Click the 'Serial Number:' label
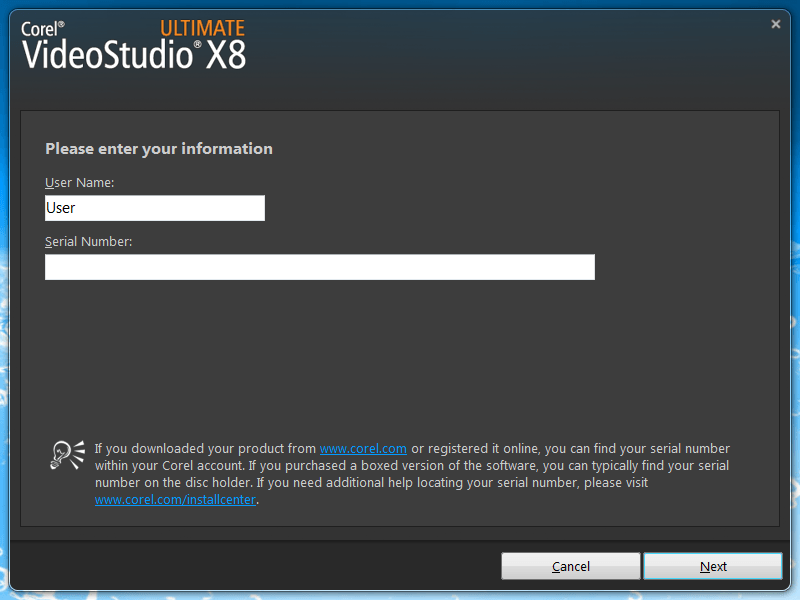This screenshot has height=600, width=800. tap(89, 241)
